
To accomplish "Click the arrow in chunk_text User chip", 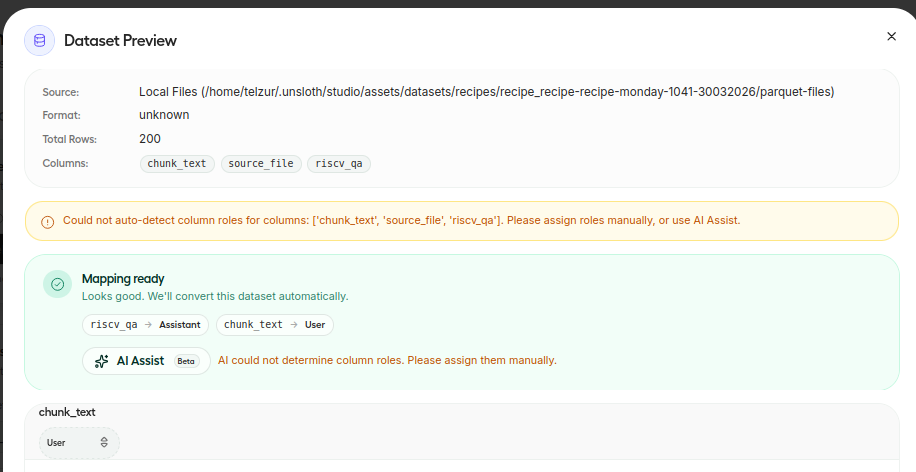I will [294, 325].
